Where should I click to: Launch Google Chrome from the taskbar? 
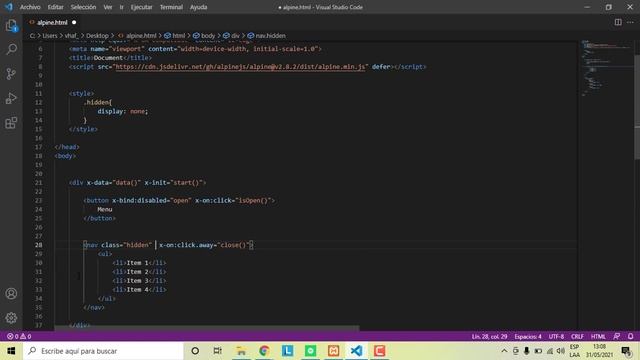click(x=264, y=351)
